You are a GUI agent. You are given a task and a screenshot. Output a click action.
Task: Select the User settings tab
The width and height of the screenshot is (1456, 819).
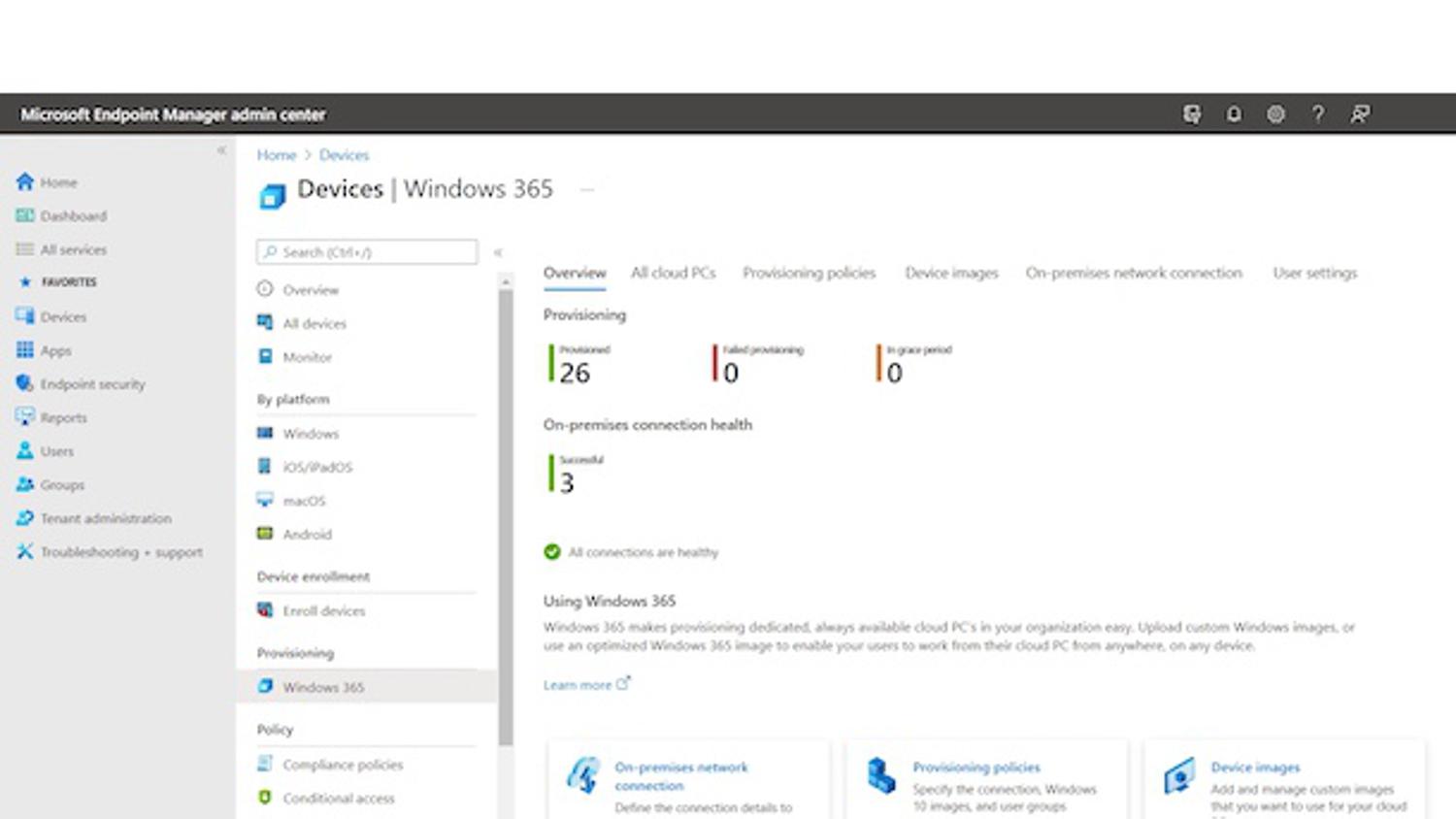(x=1314, y=274)
